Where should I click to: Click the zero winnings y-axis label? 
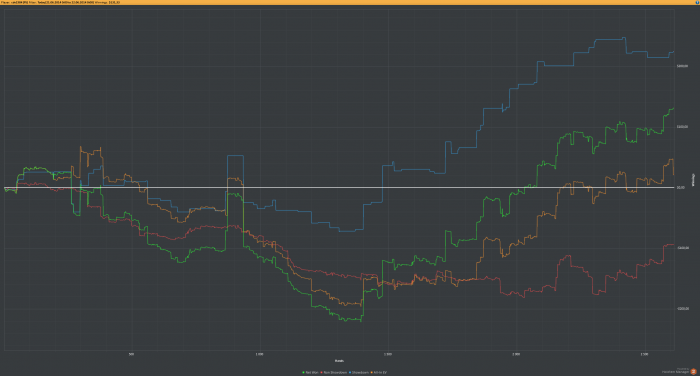point(681,188)
